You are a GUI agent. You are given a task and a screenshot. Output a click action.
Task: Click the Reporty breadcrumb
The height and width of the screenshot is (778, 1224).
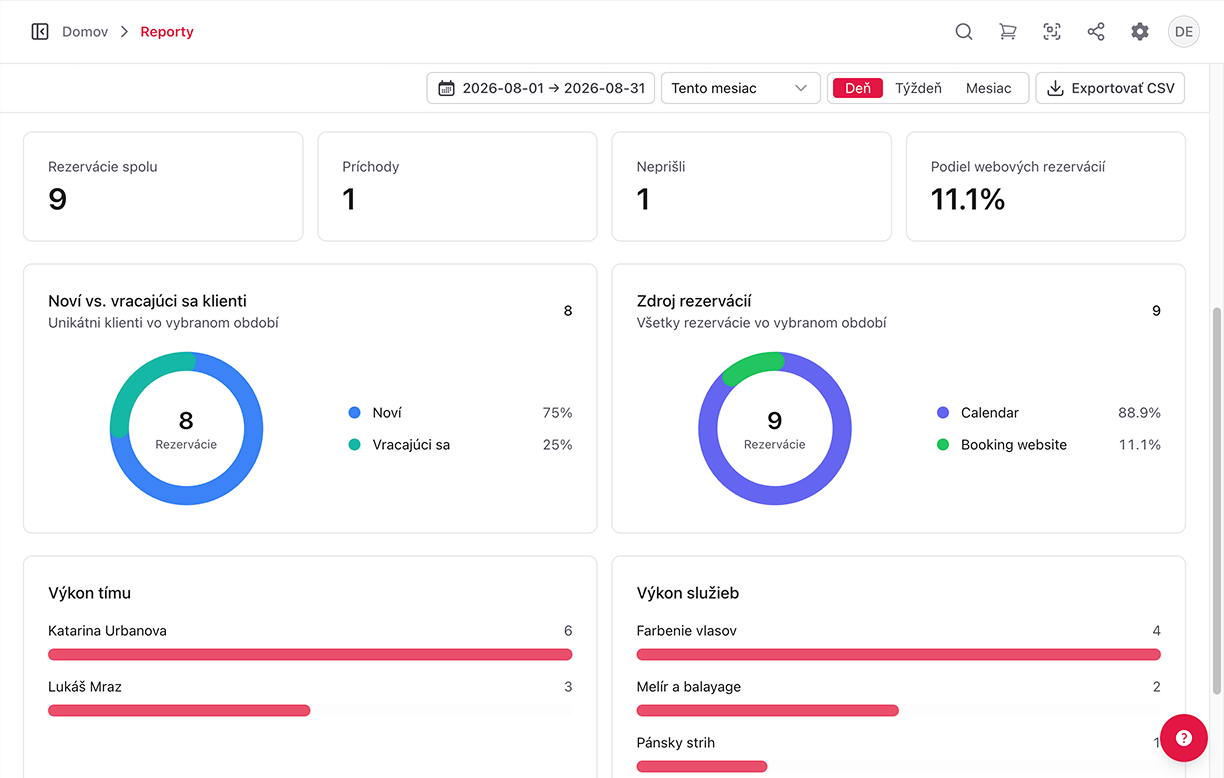coord(167,32)
